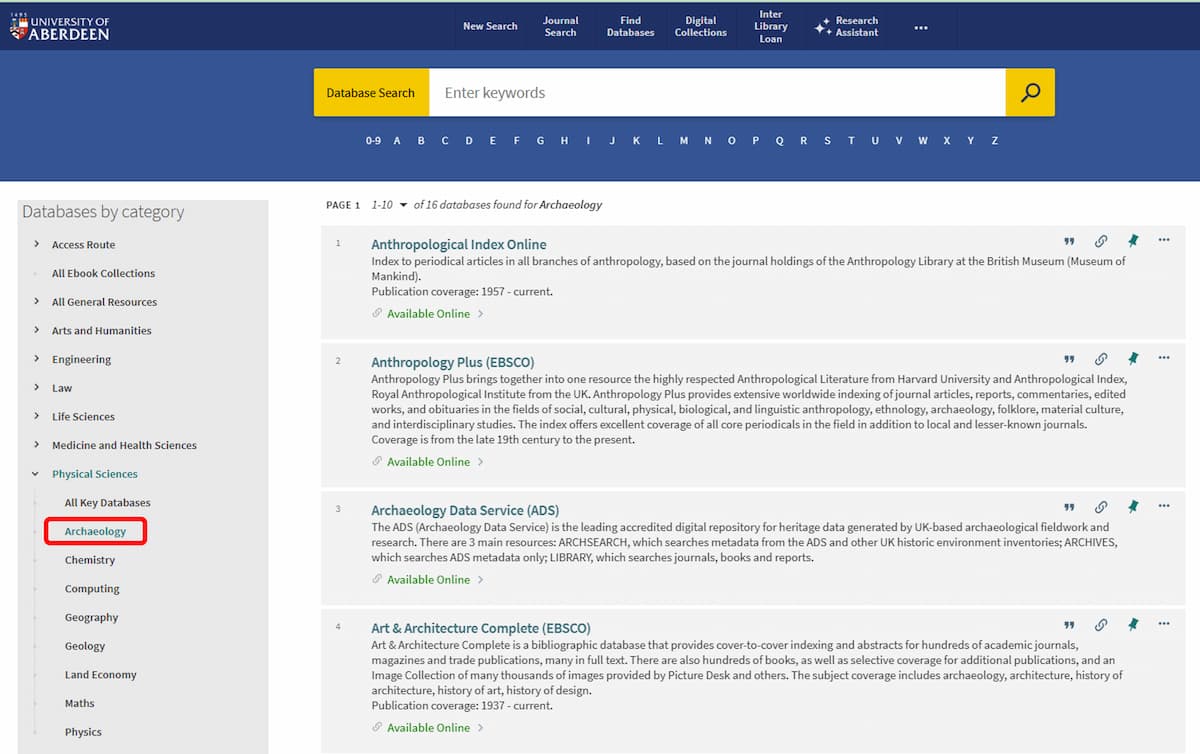This screenshot has width=1200, height=754.
Task: Open more actions for Archaeology Data Service
Action: pos(1164,508)
